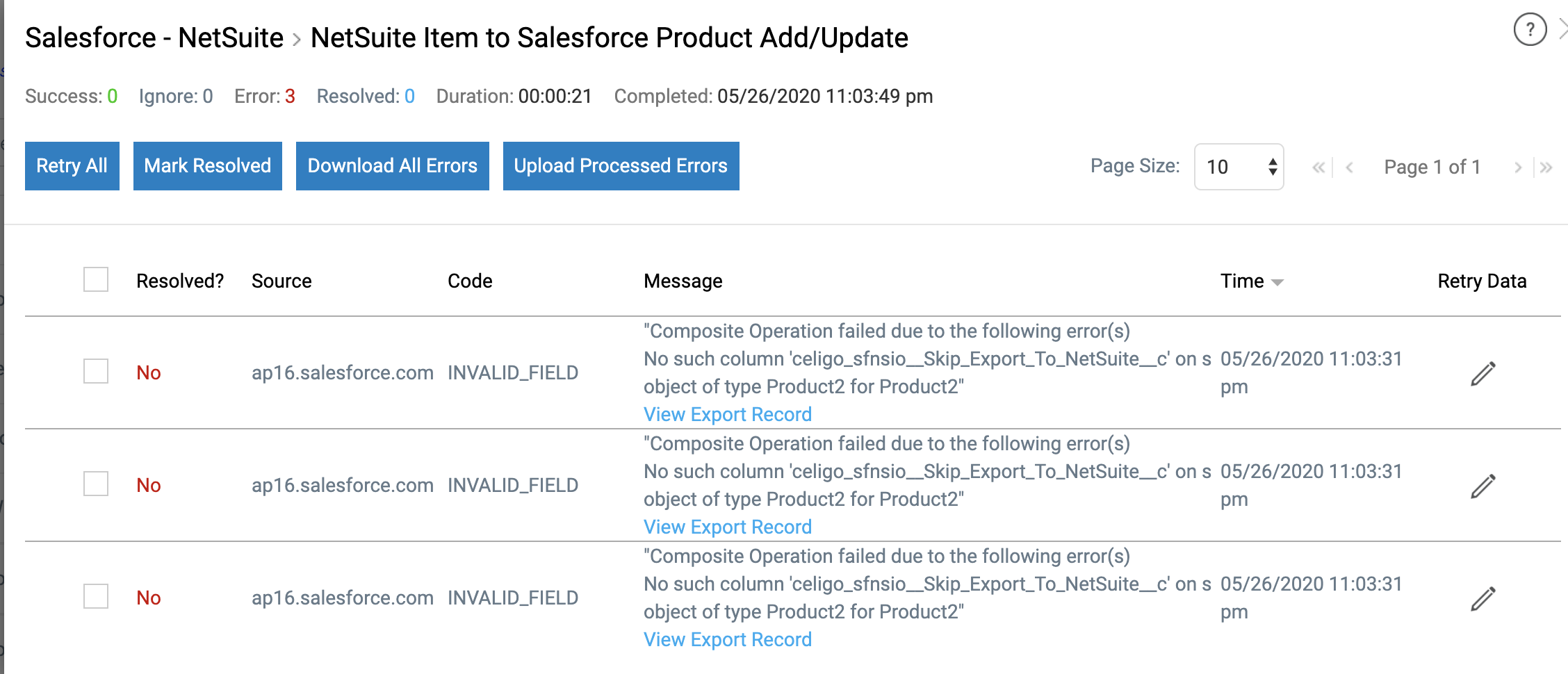This screenshot has height=674, width=1568.
Task: Click Upload Processed Errors button
Action: tap(621, 166)
